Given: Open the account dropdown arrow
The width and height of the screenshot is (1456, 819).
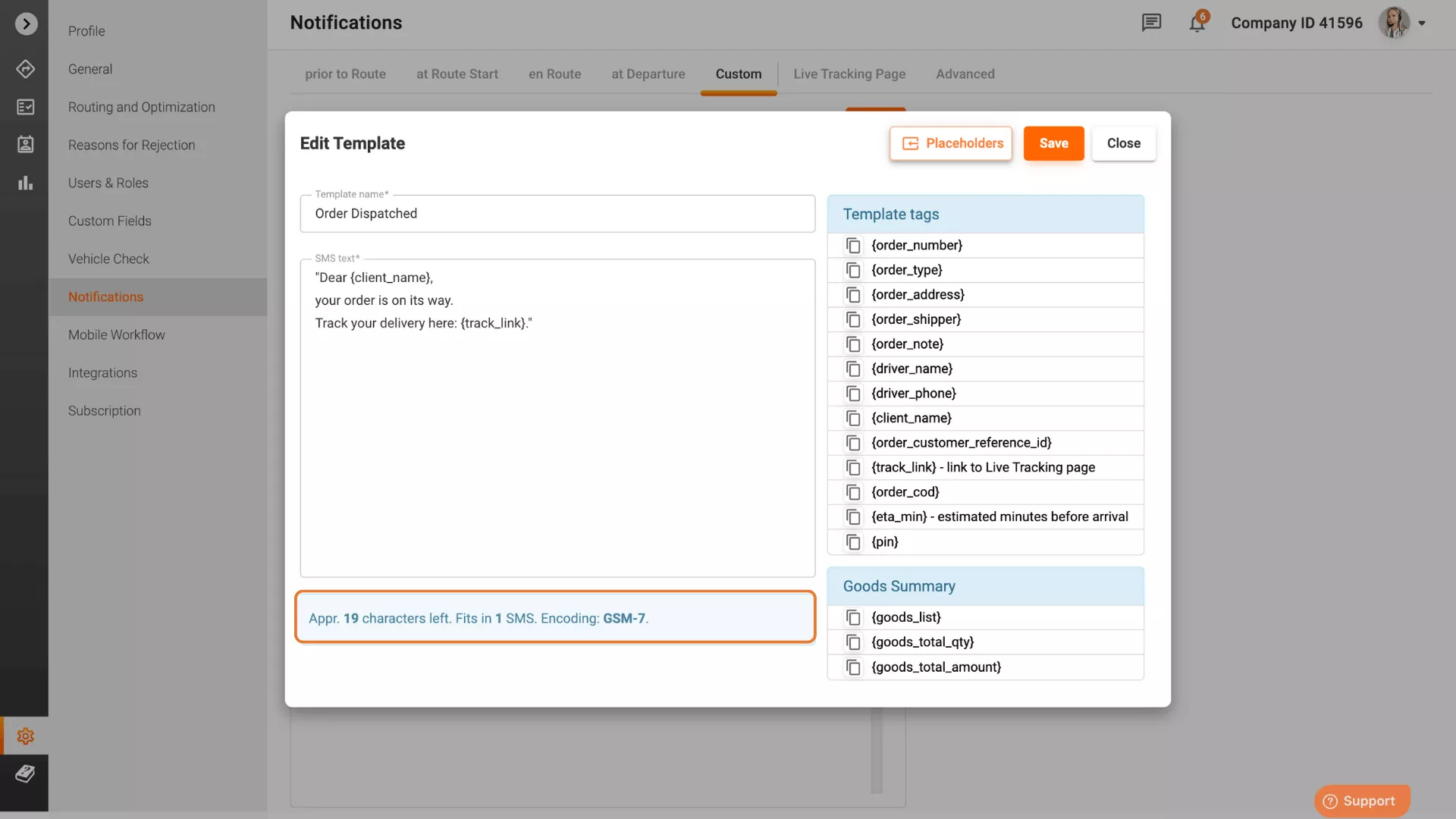Looking at the screenshot, I should click(x=1422, y=24).
